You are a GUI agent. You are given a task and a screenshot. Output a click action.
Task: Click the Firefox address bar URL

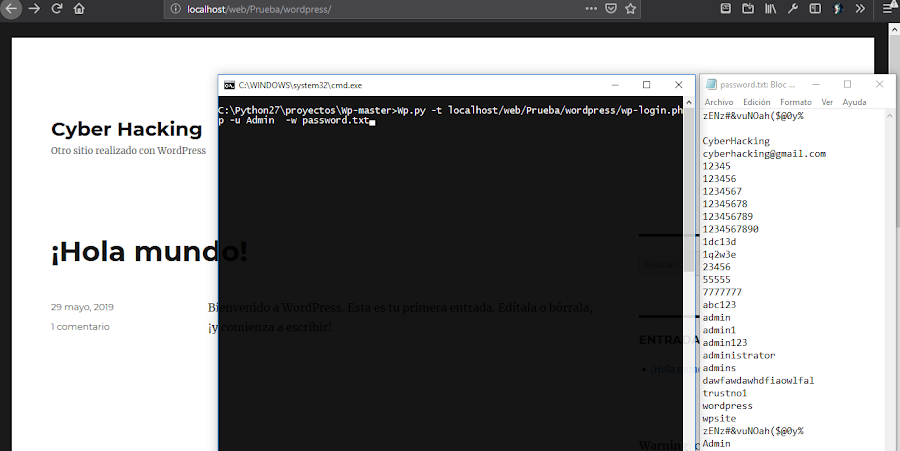click(259, 9)
